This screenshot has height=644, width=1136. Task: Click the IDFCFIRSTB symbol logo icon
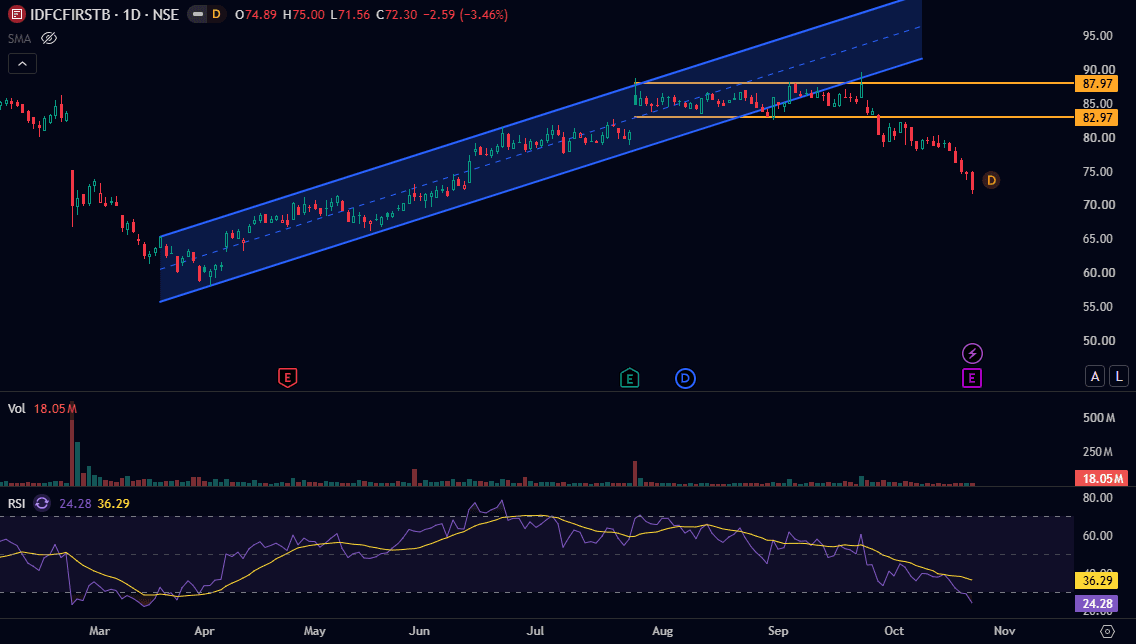point(16,14)
